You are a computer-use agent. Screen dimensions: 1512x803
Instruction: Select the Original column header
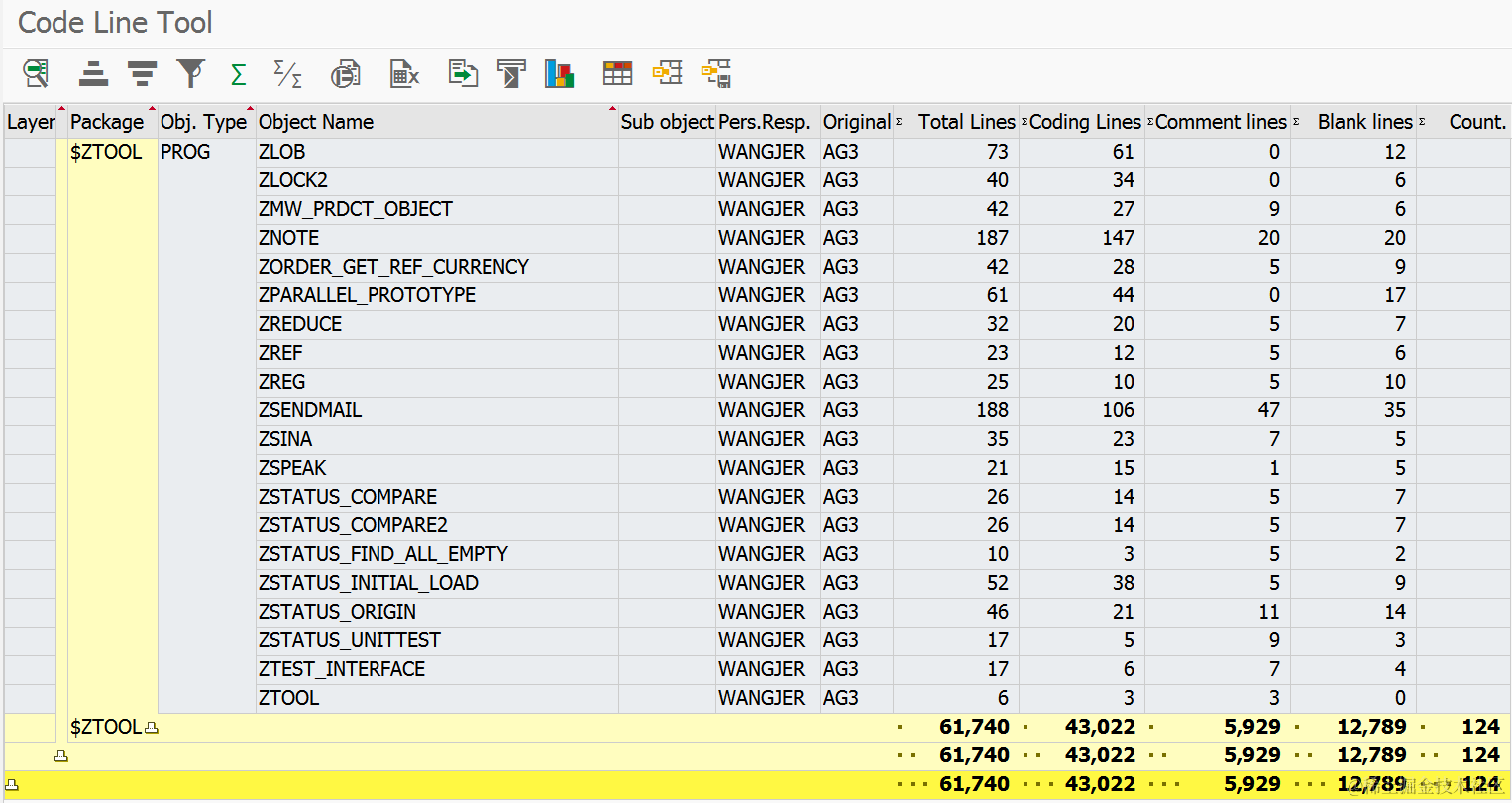coord(857,122)
